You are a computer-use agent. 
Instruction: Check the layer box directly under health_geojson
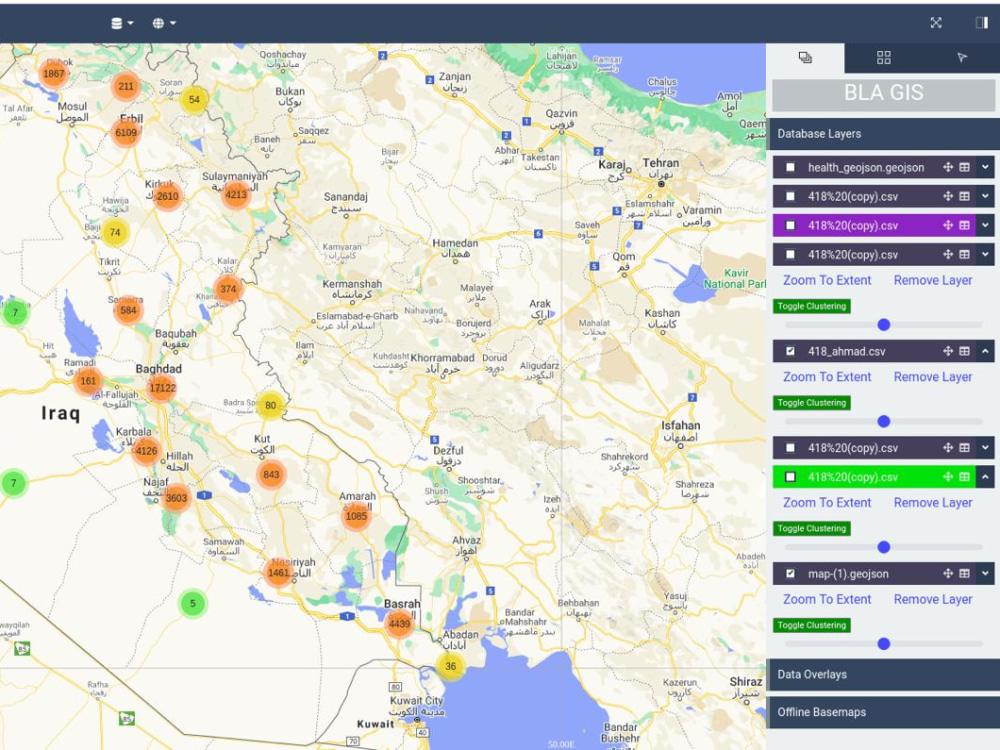[x=790, y=196]
